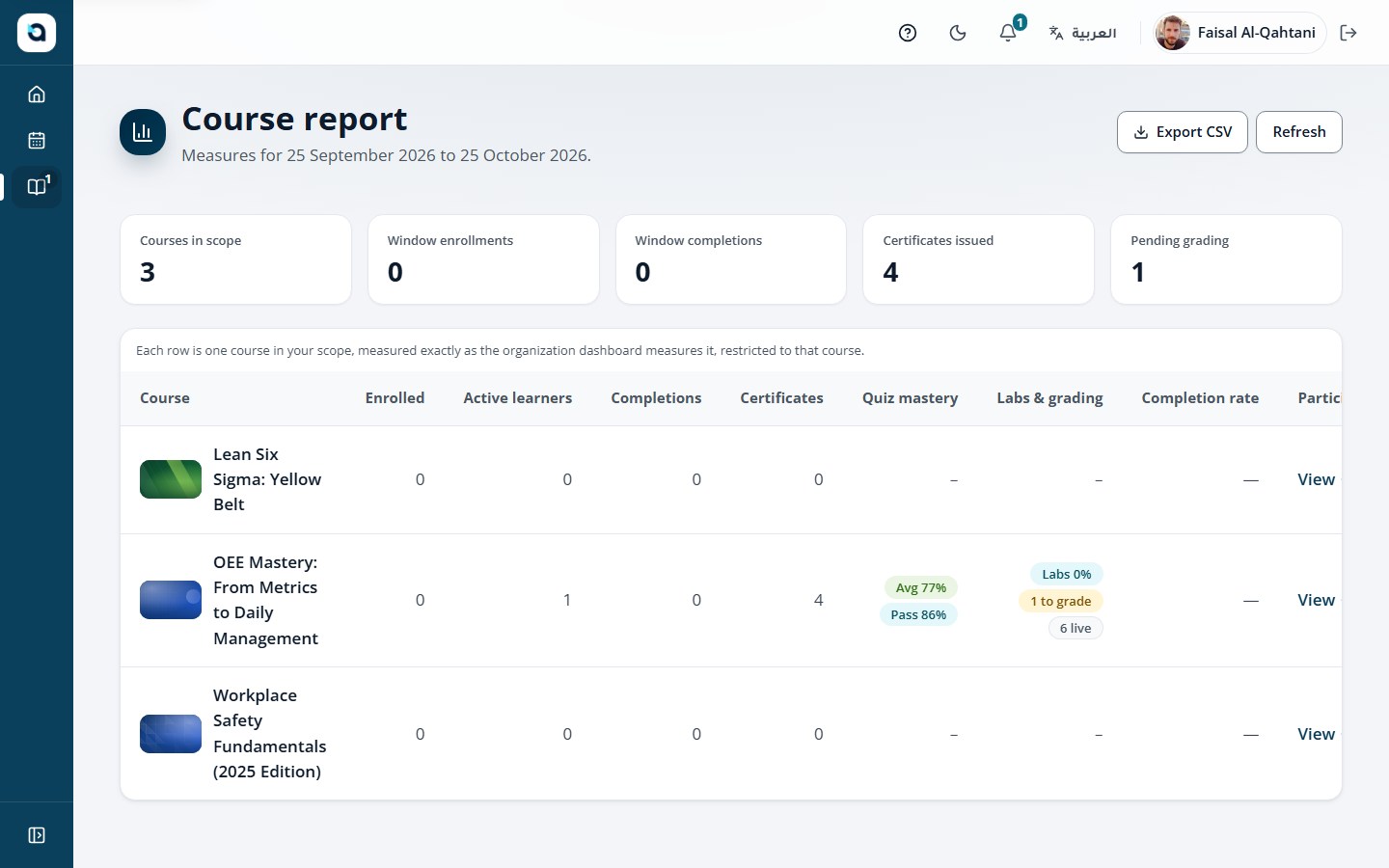Open View link for OEE Mastery
This screenshot has width=1389, height=868.
pyautogui.click(x=1316, y=600)
